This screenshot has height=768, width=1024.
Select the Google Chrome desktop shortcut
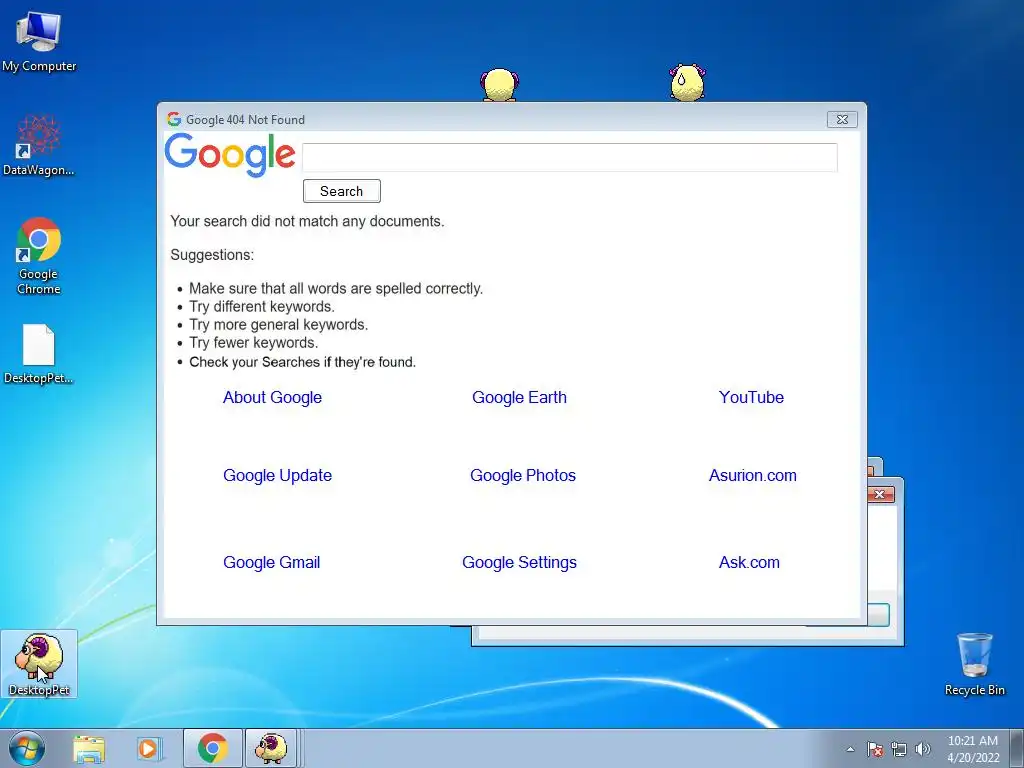(39, 255)
